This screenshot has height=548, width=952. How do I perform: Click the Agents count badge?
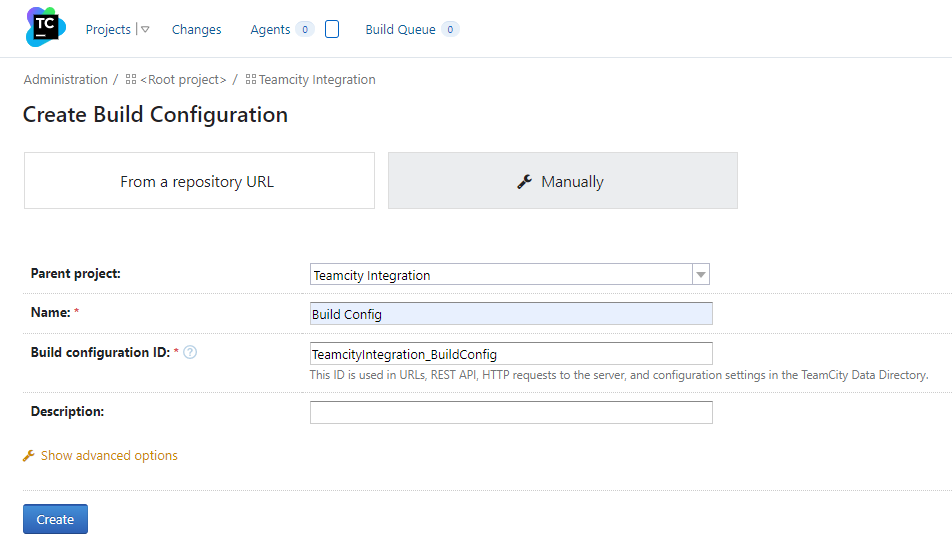(304, 30)
